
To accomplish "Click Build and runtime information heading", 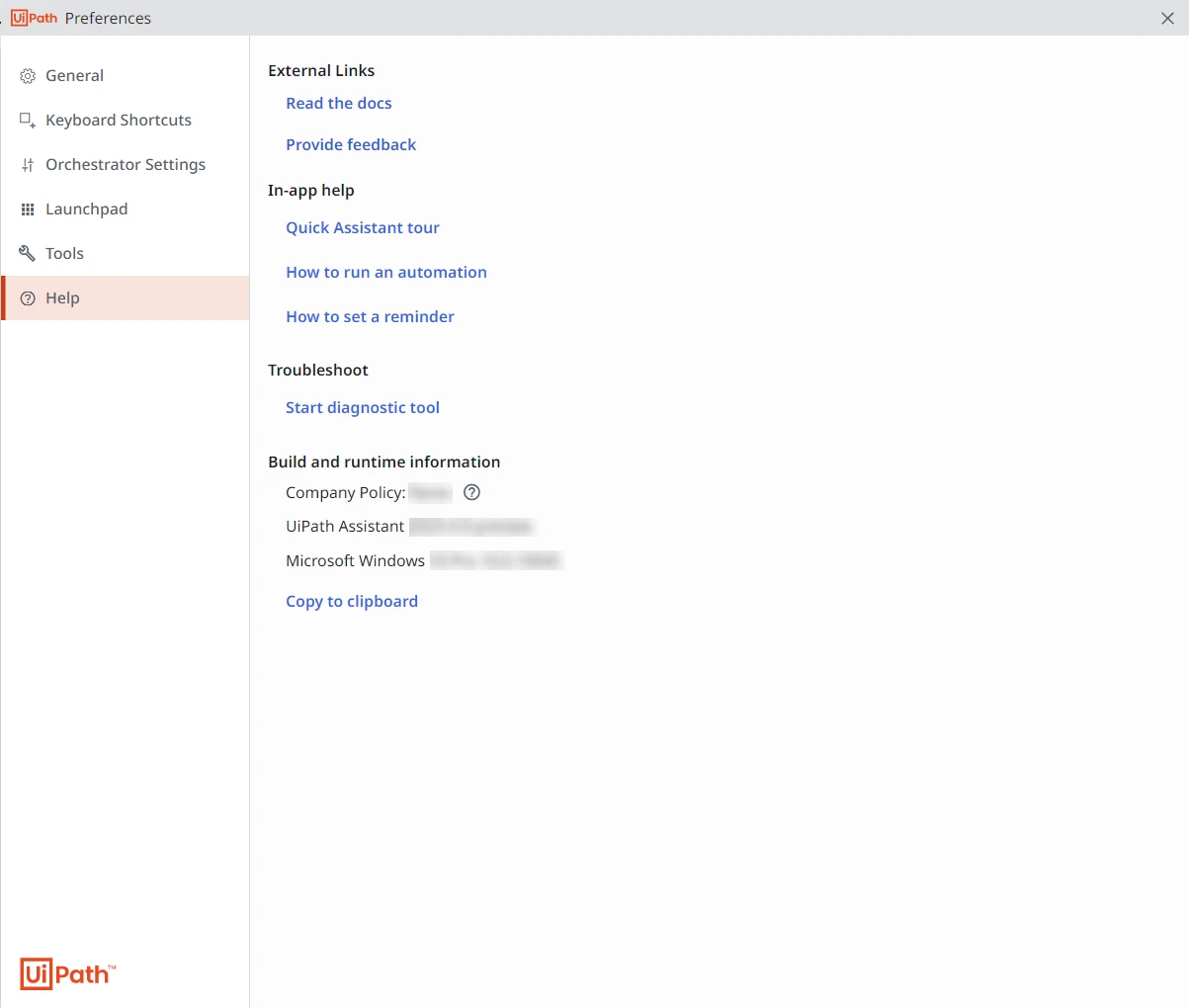I will (384, 462).
